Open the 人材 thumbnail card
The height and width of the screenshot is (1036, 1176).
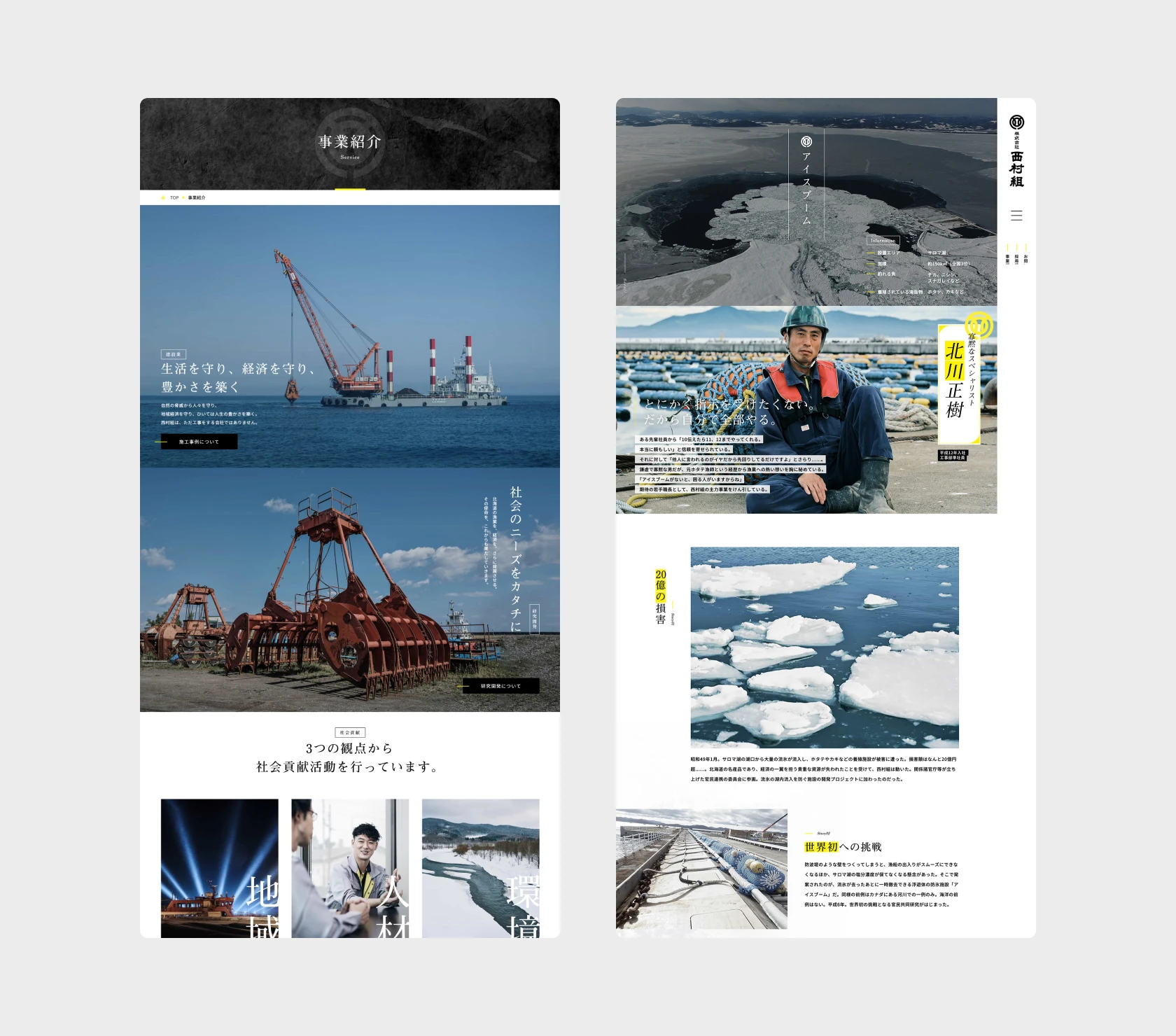tap(350, 868)
